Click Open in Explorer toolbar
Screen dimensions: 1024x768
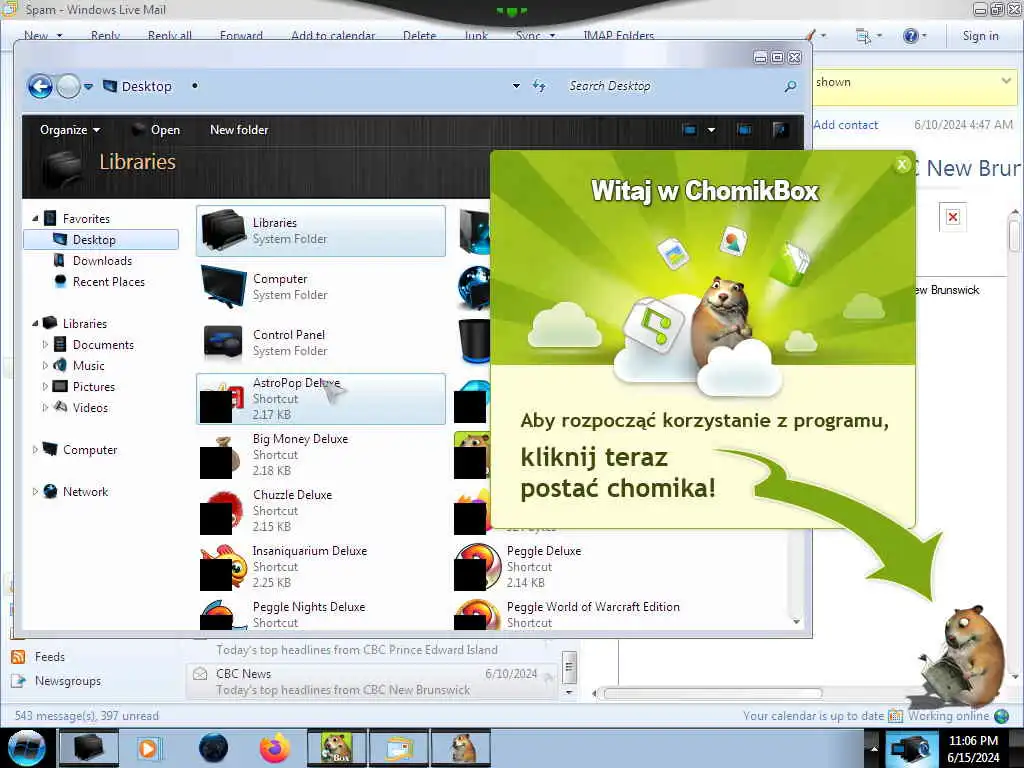(x=156, y=129)
